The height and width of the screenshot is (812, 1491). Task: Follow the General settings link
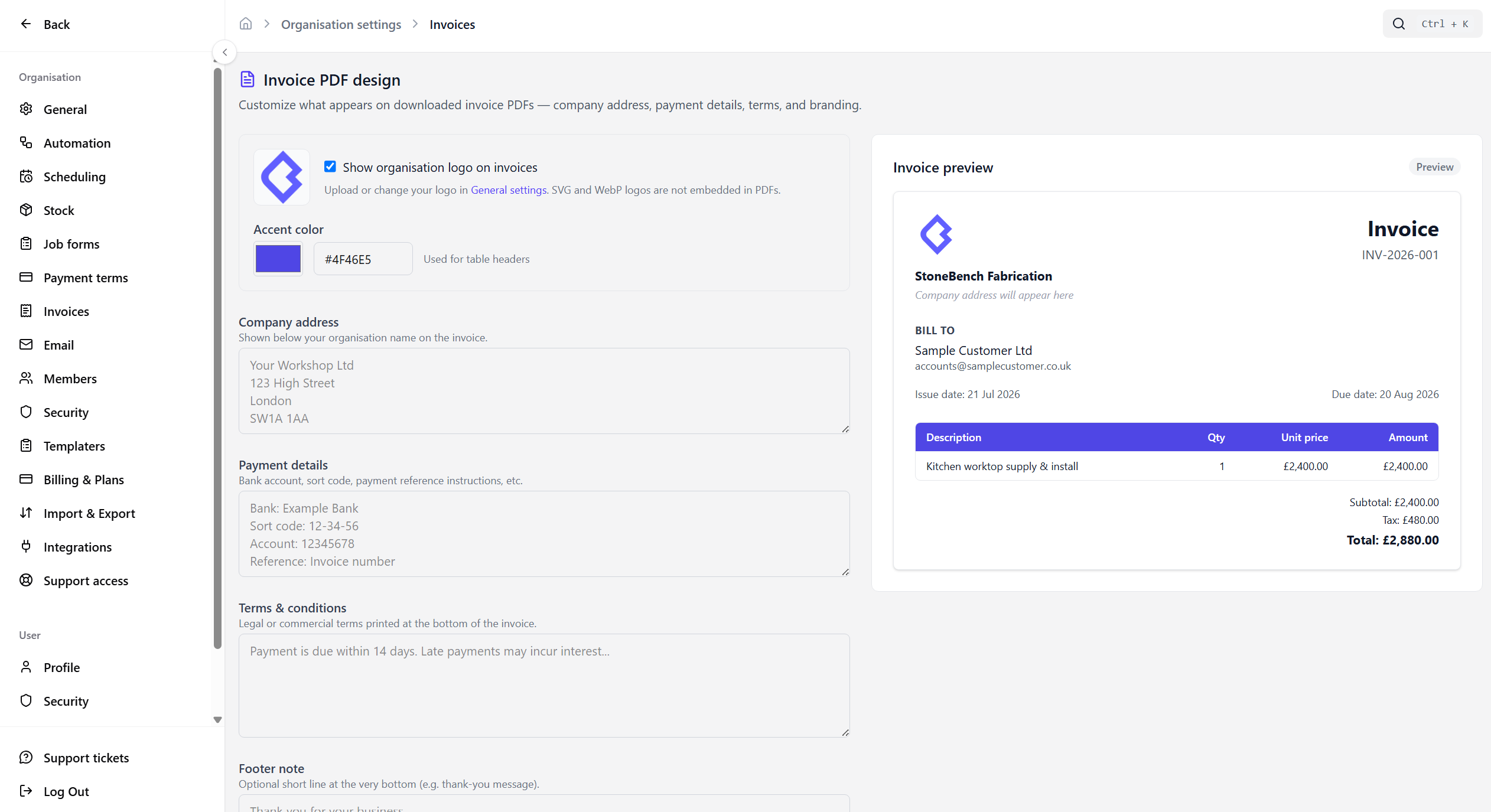[509, 190]
